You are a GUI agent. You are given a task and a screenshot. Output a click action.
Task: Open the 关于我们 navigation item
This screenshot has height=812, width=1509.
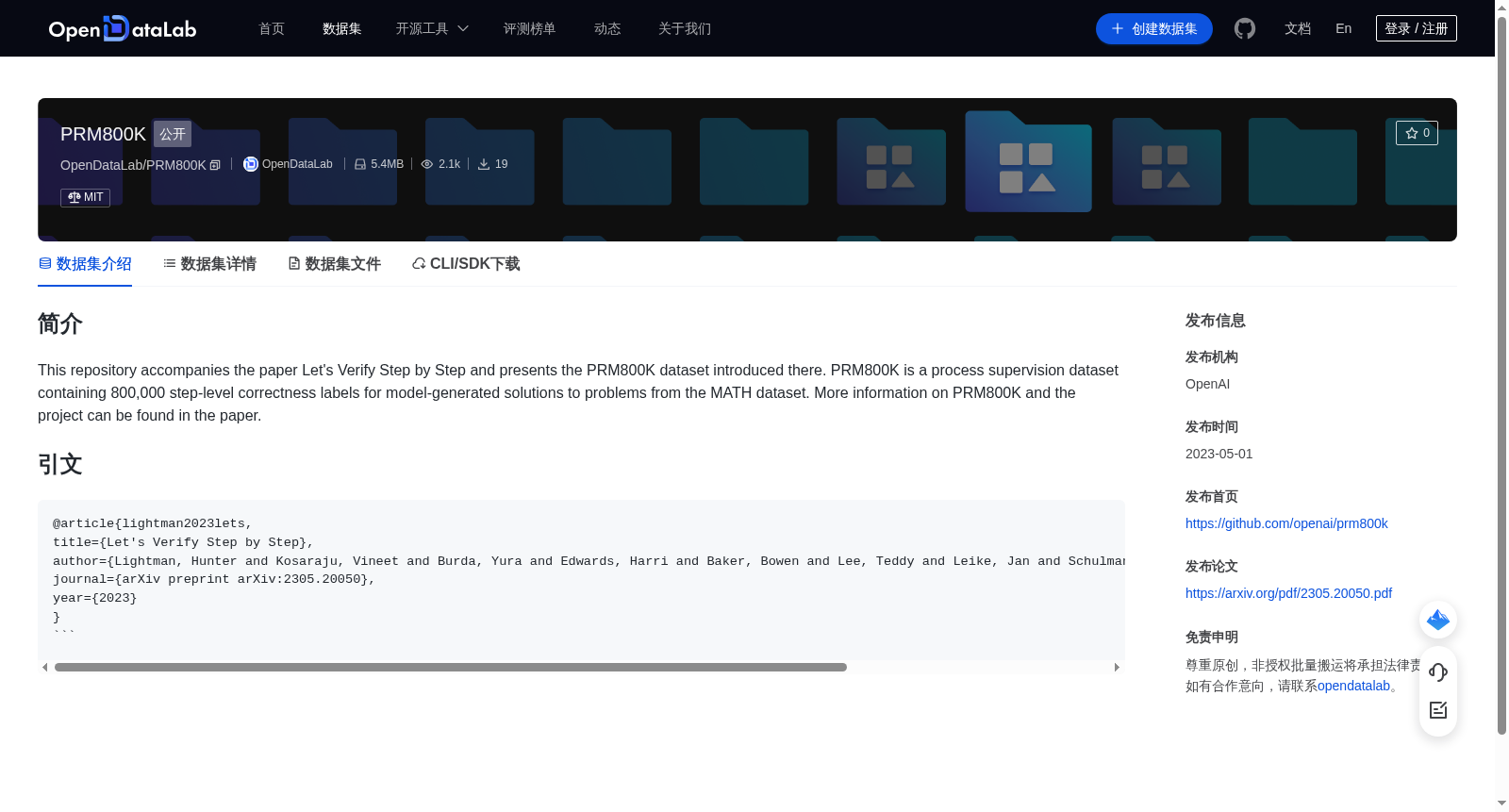click(685, 28)
